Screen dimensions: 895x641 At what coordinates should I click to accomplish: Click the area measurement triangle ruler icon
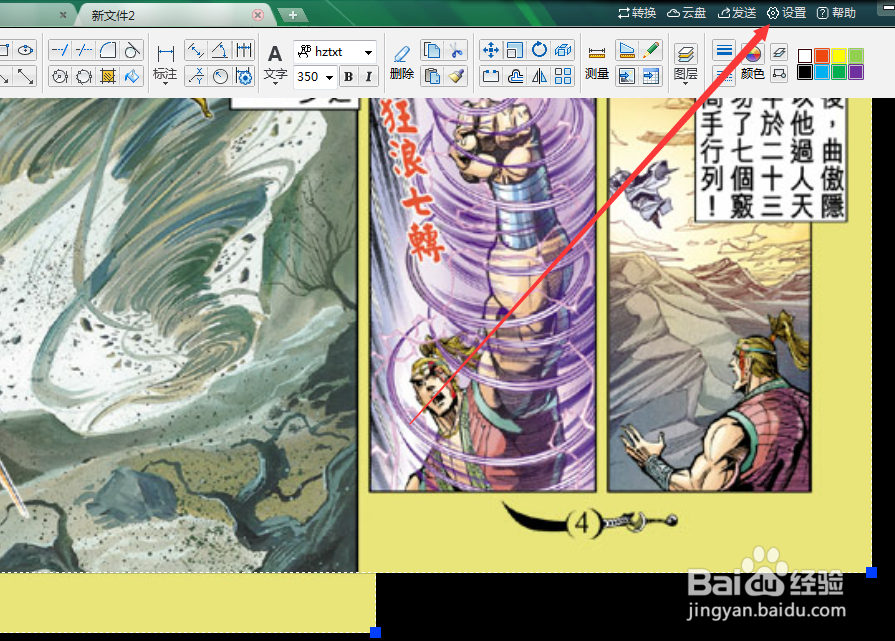click(627, 51)
